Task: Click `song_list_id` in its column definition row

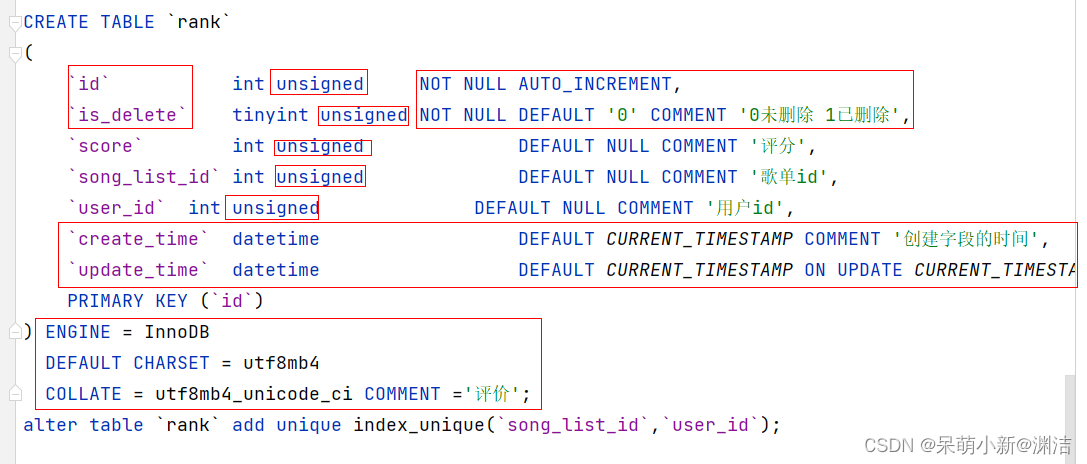Action: point(144,177)
